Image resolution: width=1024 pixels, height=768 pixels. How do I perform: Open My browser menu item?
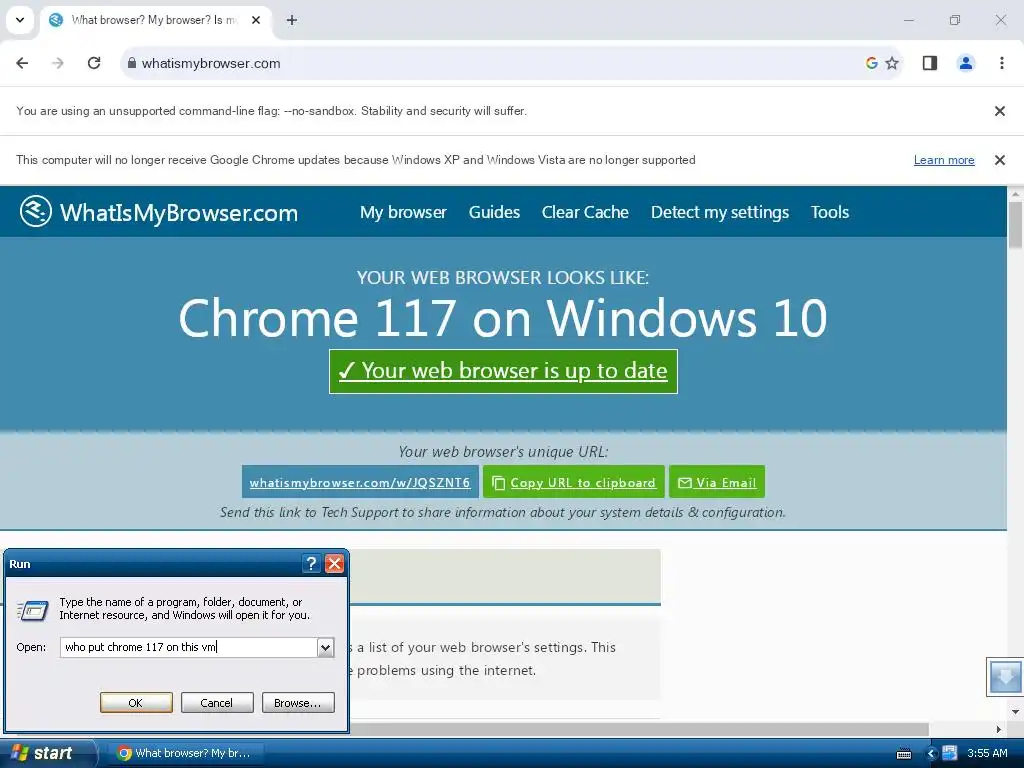[x=403, y=212]
